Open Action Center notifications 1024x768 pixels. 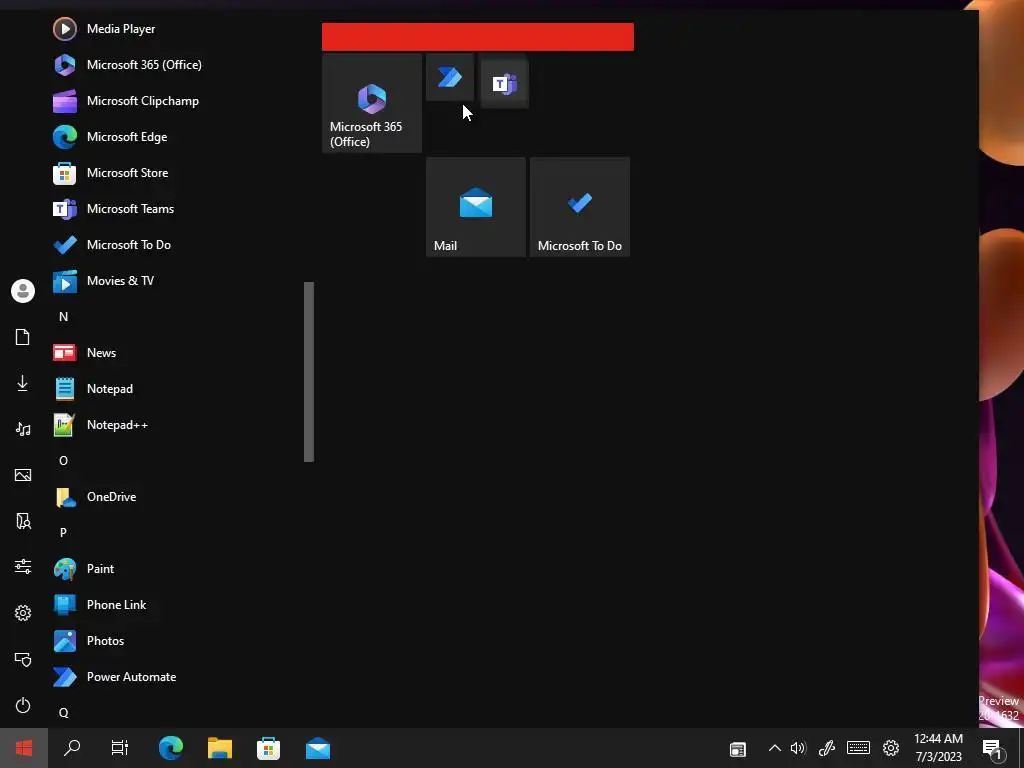point(993,748)
